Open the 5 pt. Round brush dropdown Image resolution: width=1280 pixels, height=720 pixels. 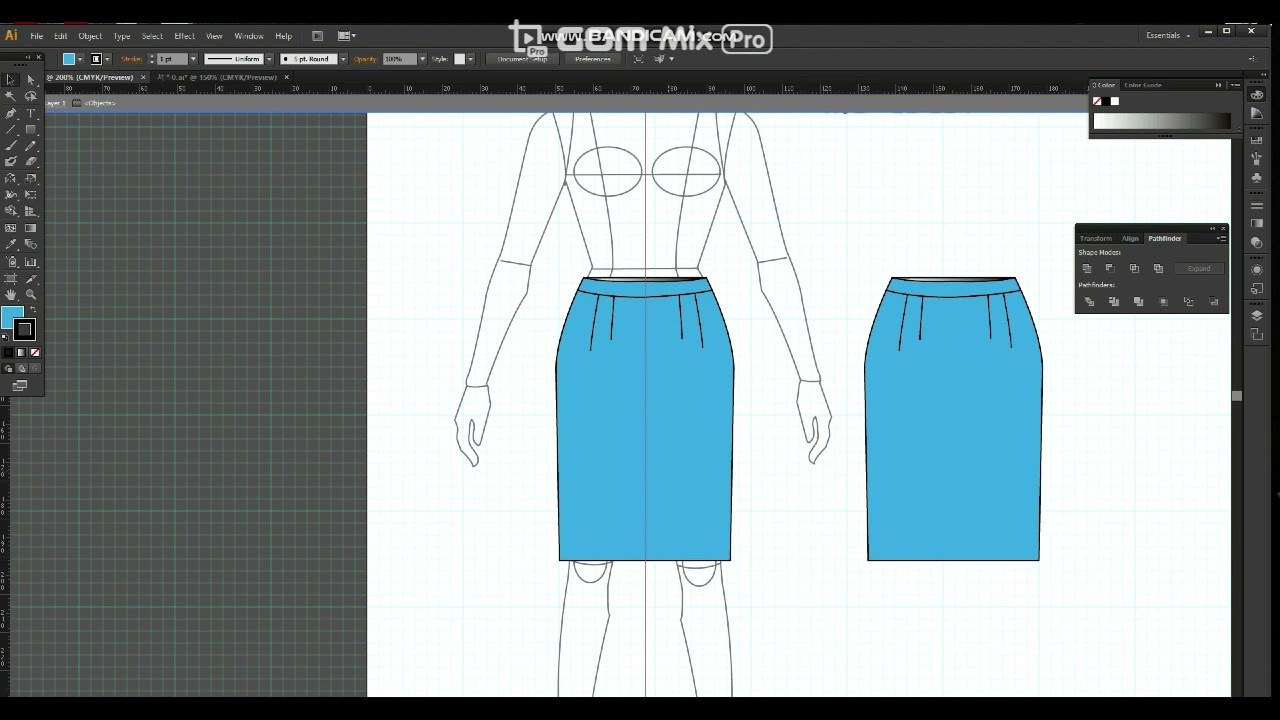point(343,59)
